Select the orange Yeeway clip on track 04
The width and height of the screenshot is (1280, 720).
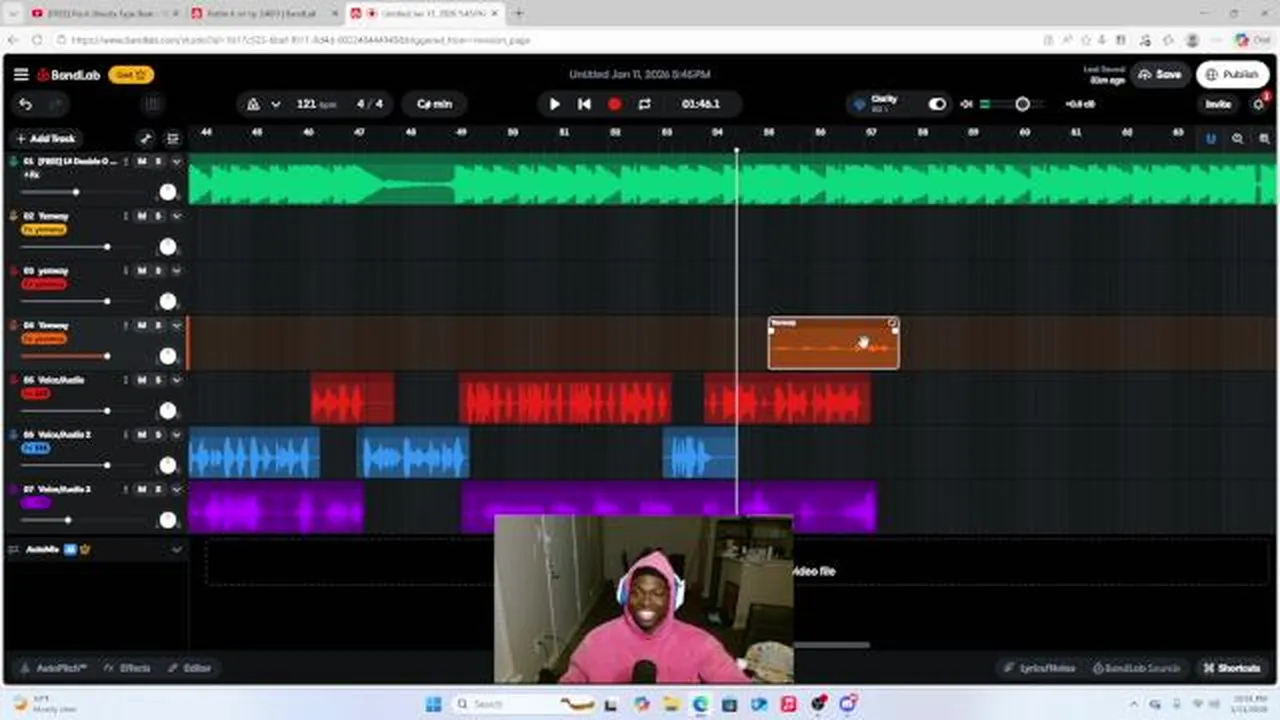tap(833, 344)
